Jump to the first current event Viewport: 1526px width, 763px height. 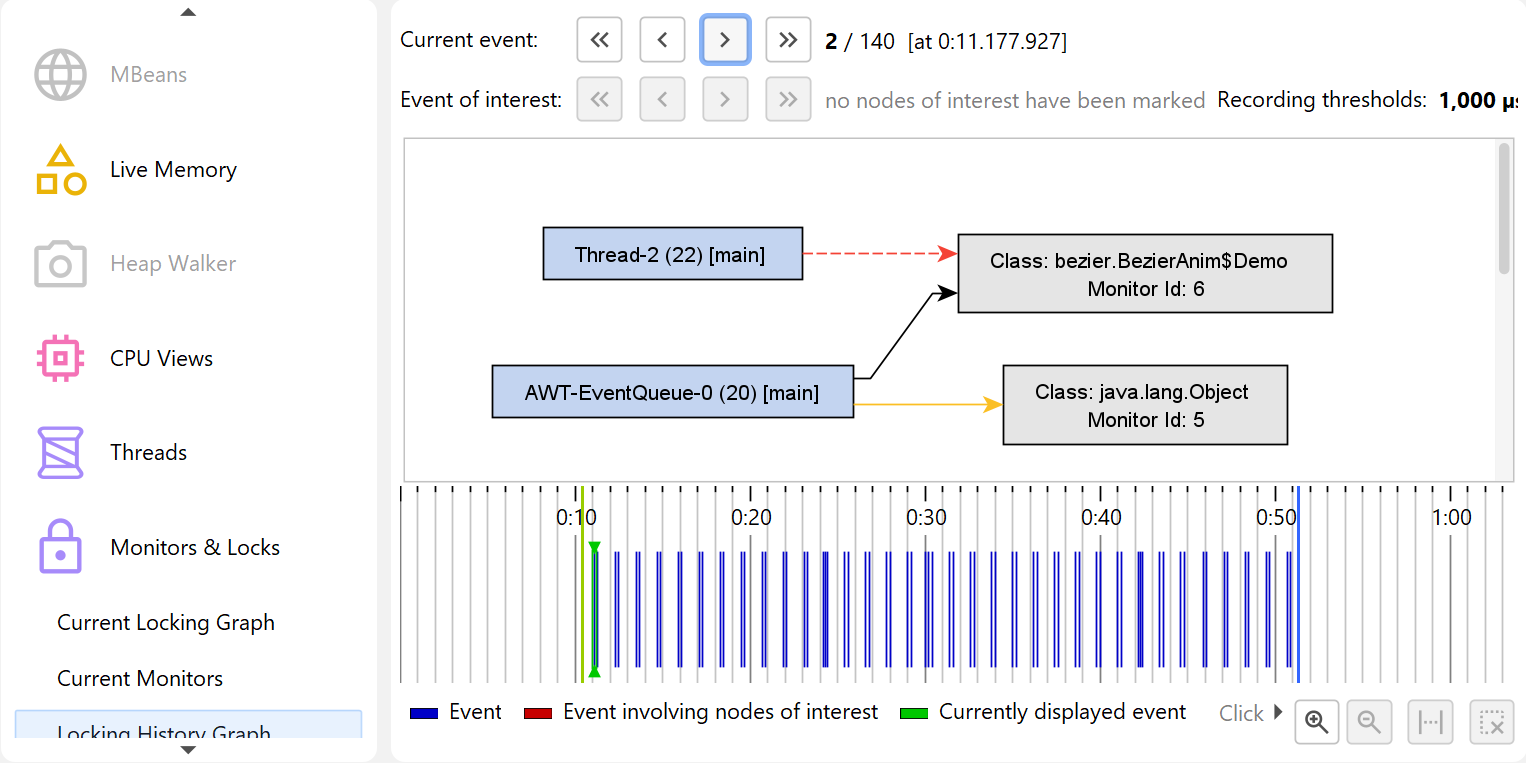coord(599,40)
